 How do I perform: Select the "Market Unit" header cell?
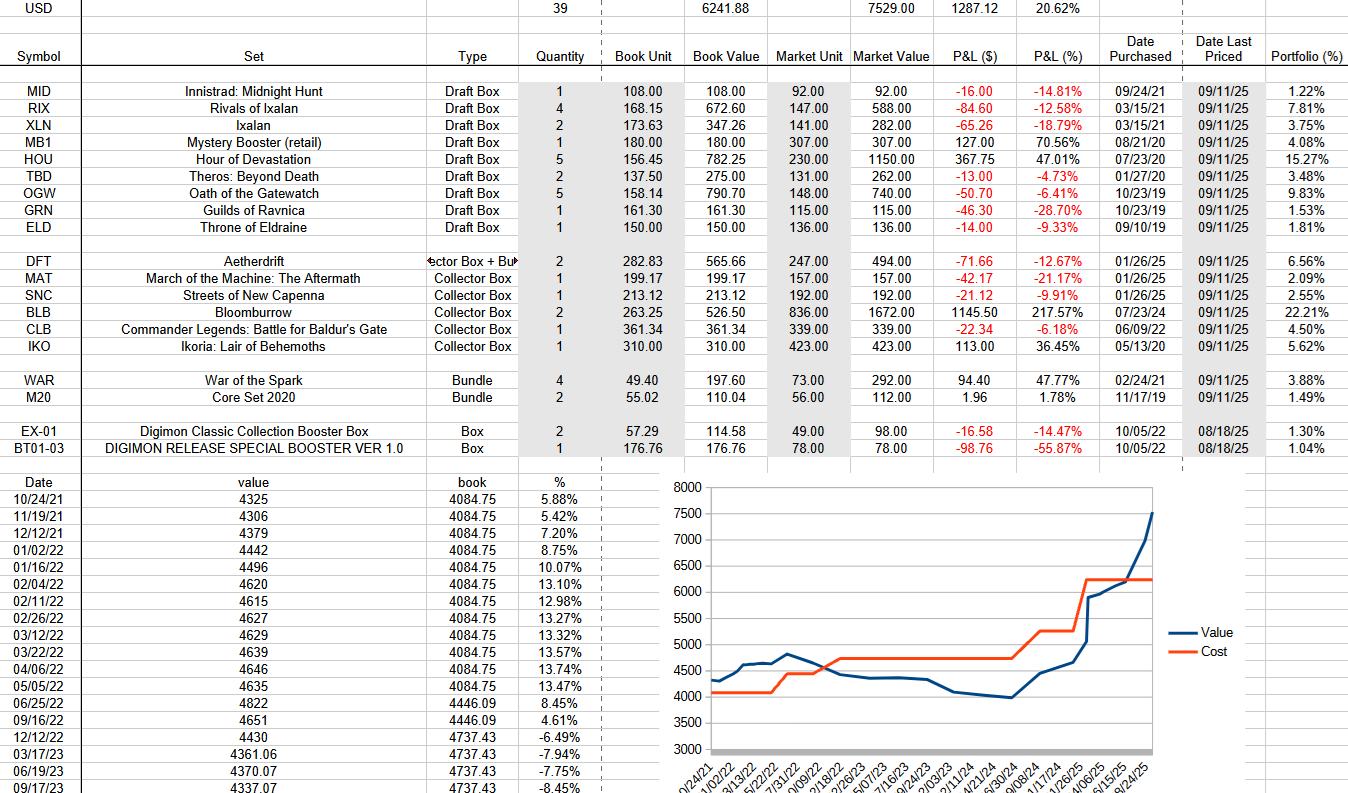(809, 57)
